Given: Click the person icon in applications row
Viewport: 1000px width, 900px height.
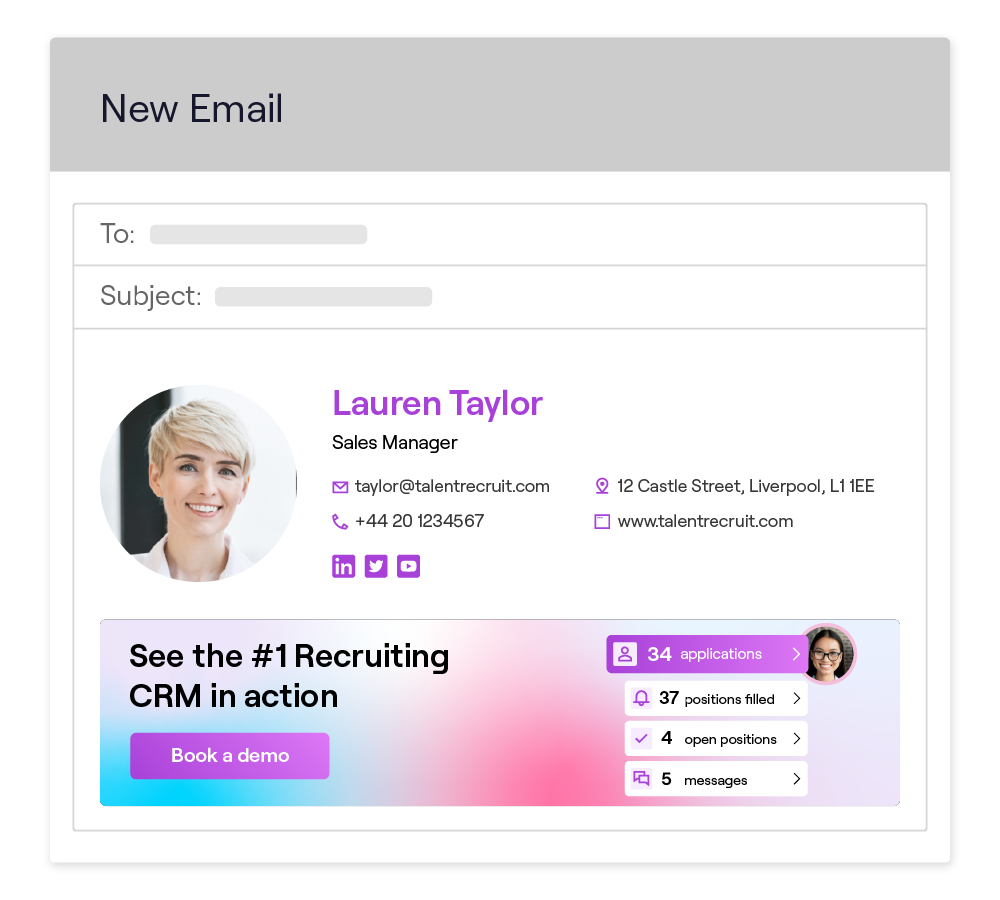Looking at the screenshot, I should click(x=625, y=654).
